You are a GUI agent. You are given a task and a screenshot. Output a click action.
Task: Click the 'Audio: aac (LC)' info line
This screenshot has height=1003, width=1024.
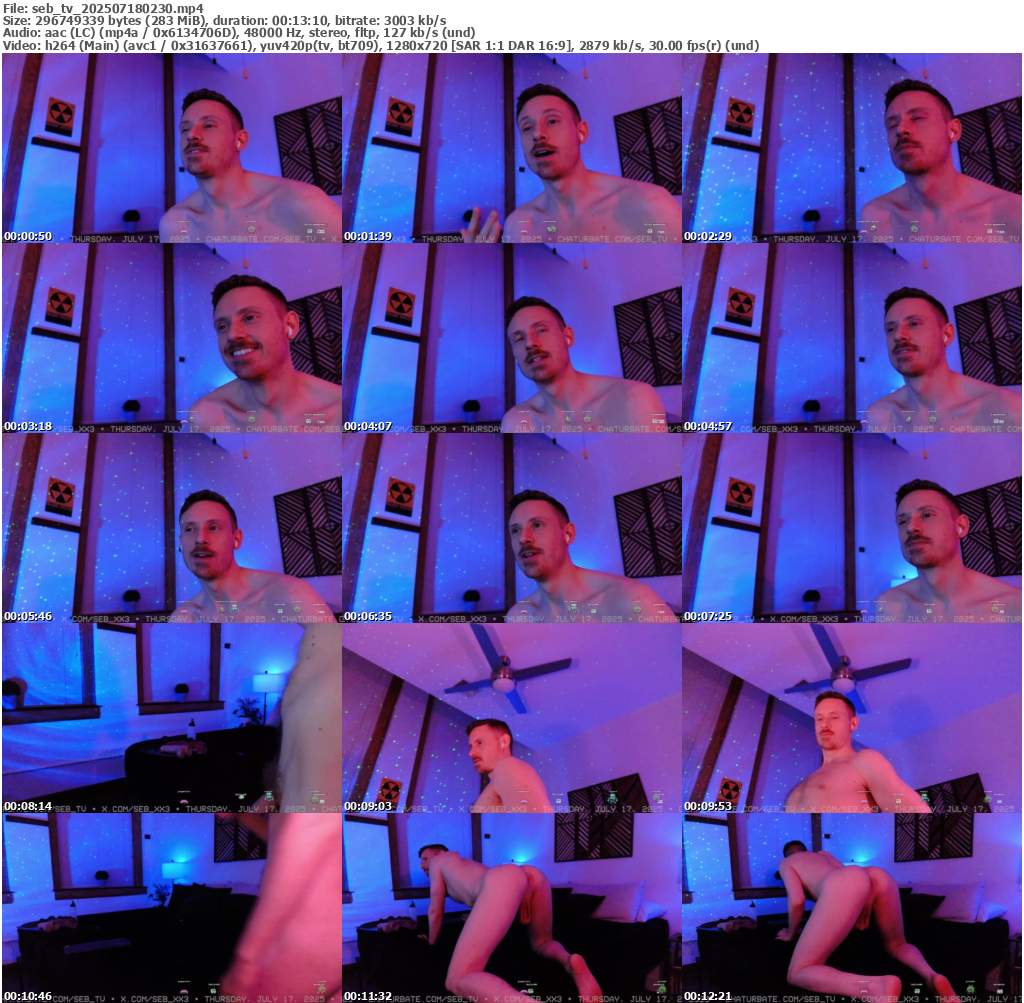239,33
